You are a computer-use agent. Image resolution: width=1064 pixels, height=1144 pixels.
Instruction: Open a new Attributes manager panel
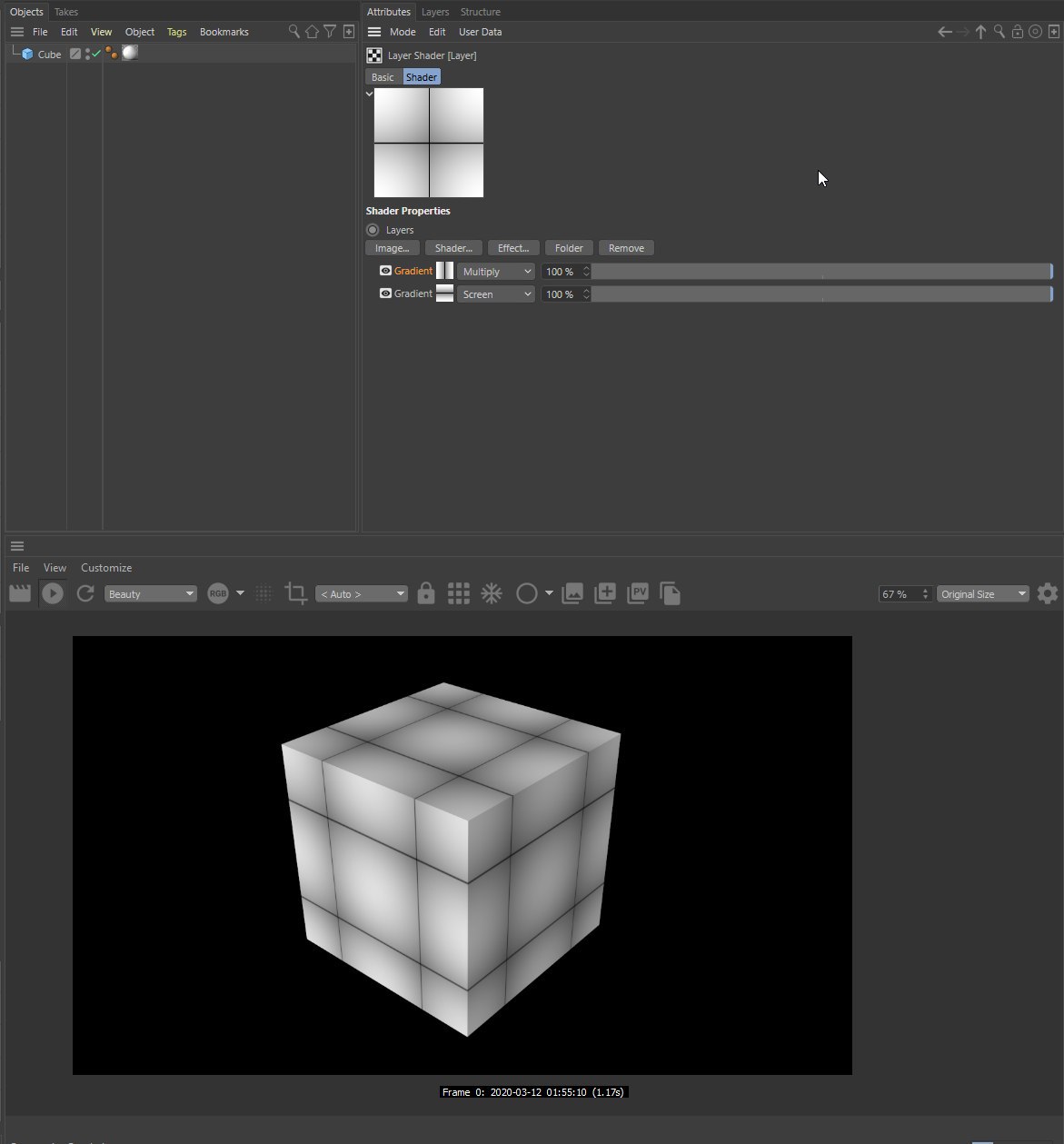[x=1054, y=32]
